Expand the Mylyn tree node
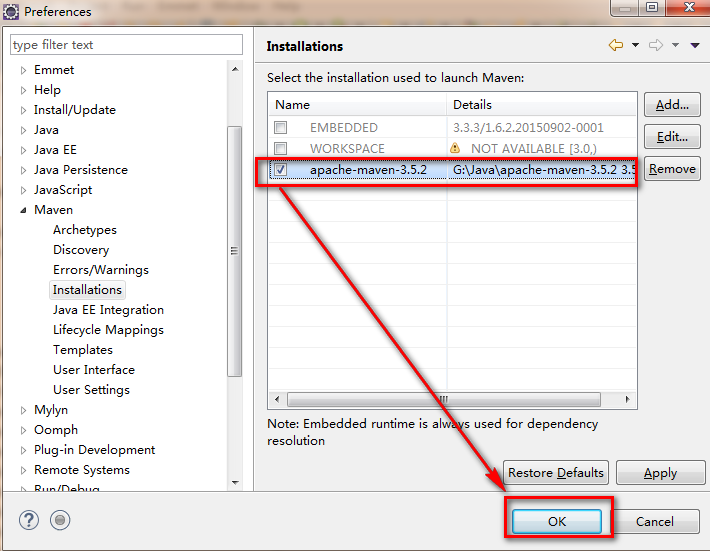 (24, 410)
